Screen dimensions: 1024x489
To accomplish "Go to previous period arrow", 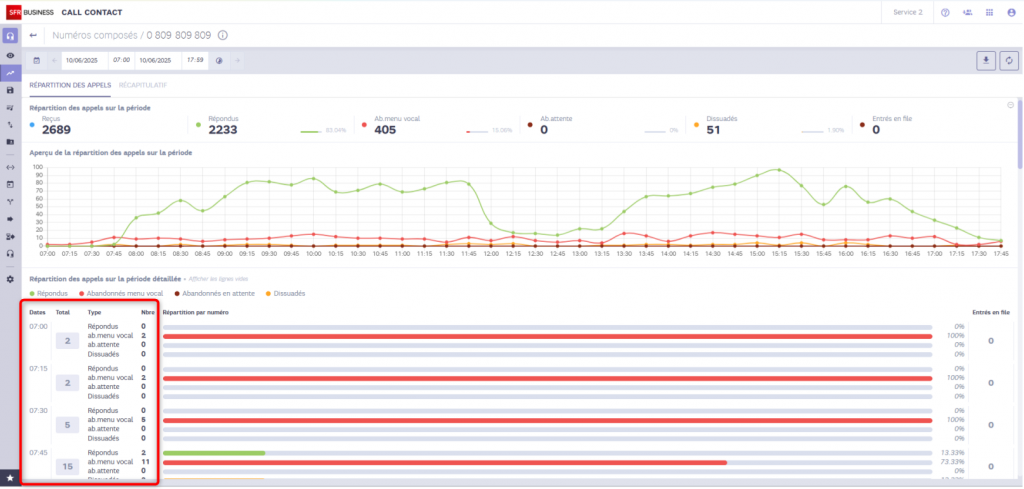I will [54, 61].
